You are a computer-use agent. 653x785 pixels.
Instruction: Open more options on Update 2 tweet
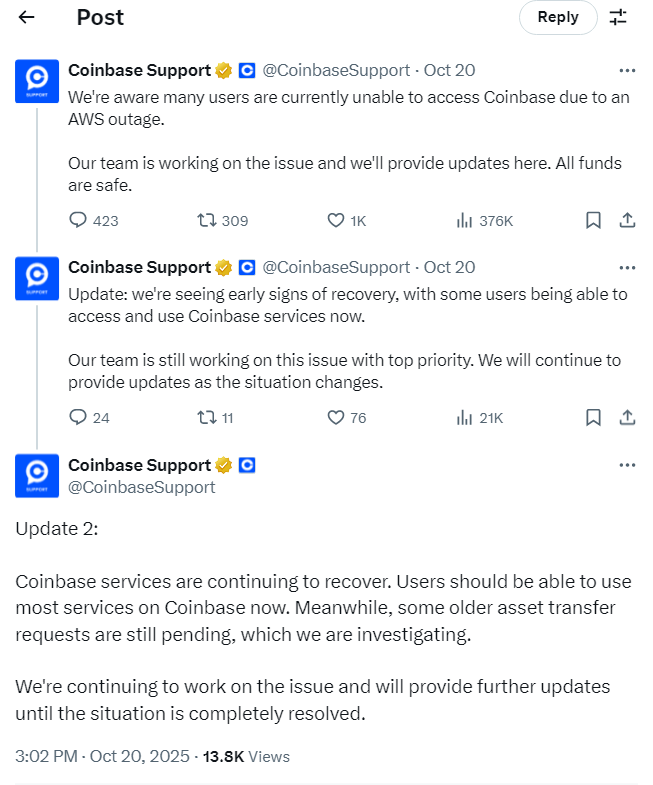point(627,465)
